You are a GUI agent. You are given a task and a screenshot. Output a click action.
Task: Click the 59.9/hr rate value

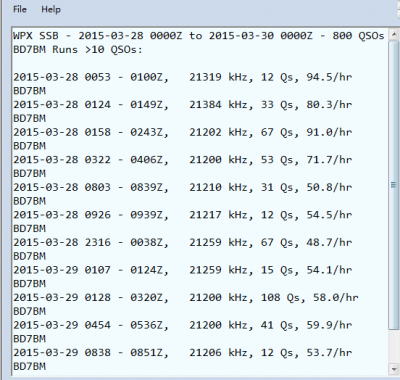[x=329, y=325]
